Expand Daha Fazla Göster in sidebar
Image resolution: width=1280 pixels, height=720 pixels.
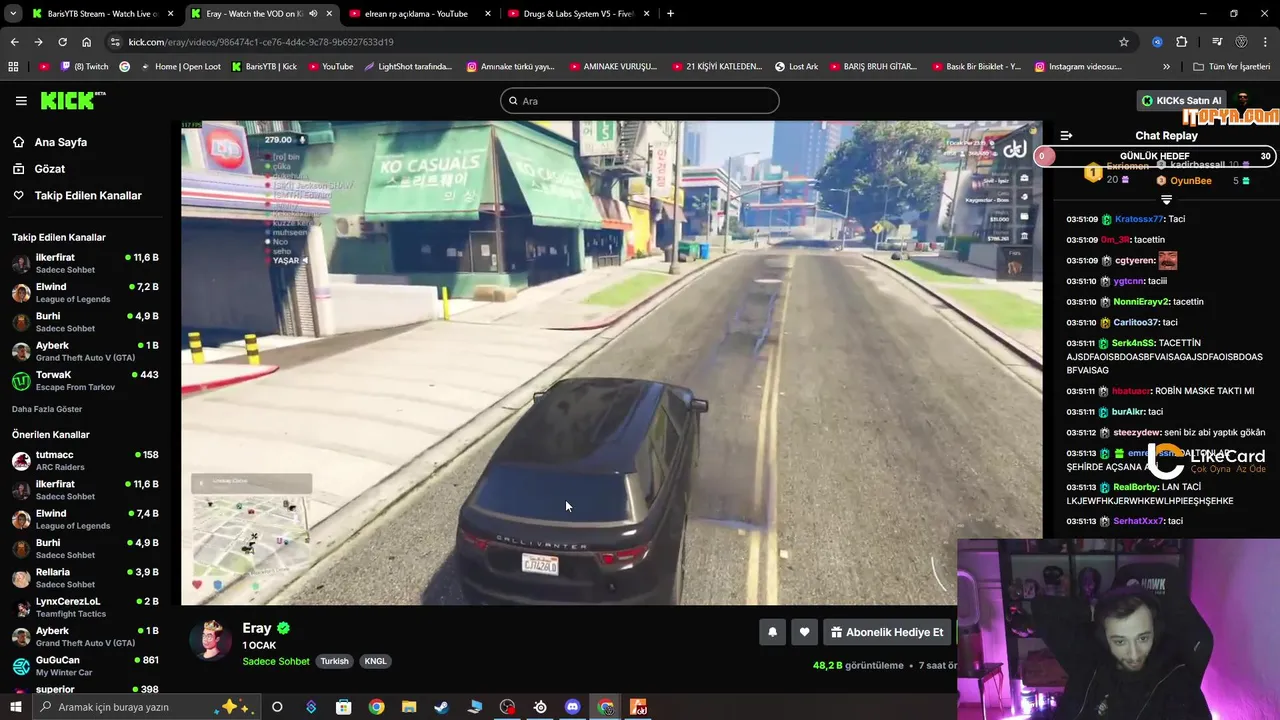tap(47, 409)
